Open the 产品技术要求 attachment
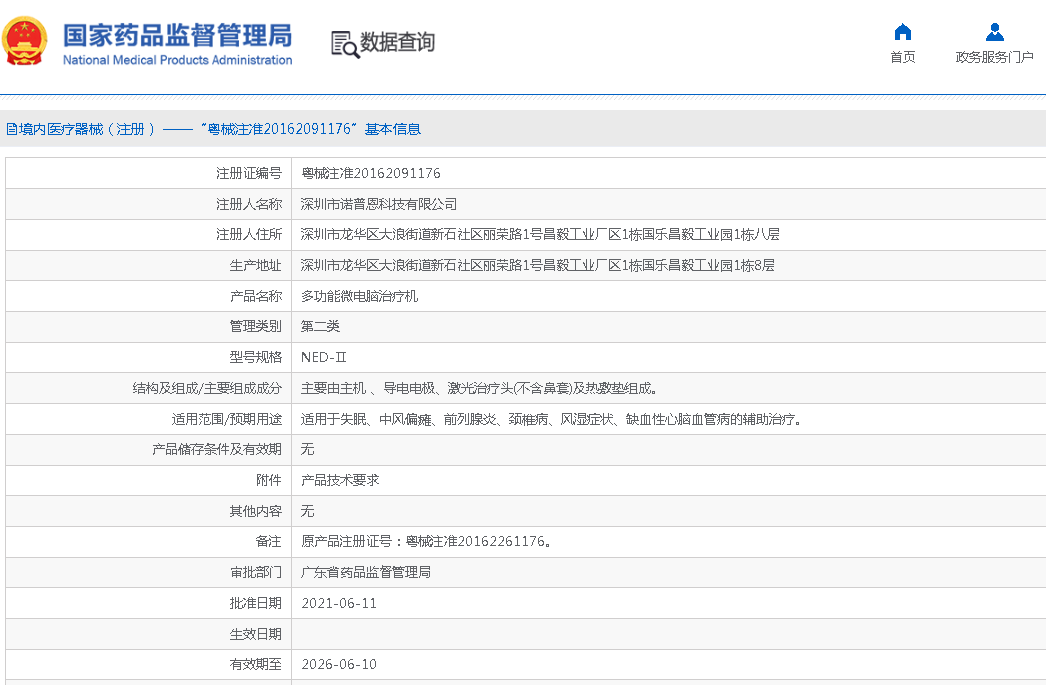 (340, 480)
